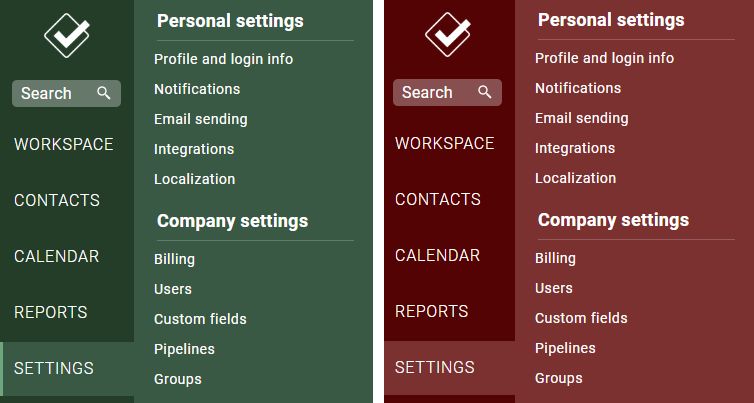The width and height of the screenshot is (754, 403).
Task: Focus the Search field in red sidebar
Action: pyautogui.click(x=447, y=92)
